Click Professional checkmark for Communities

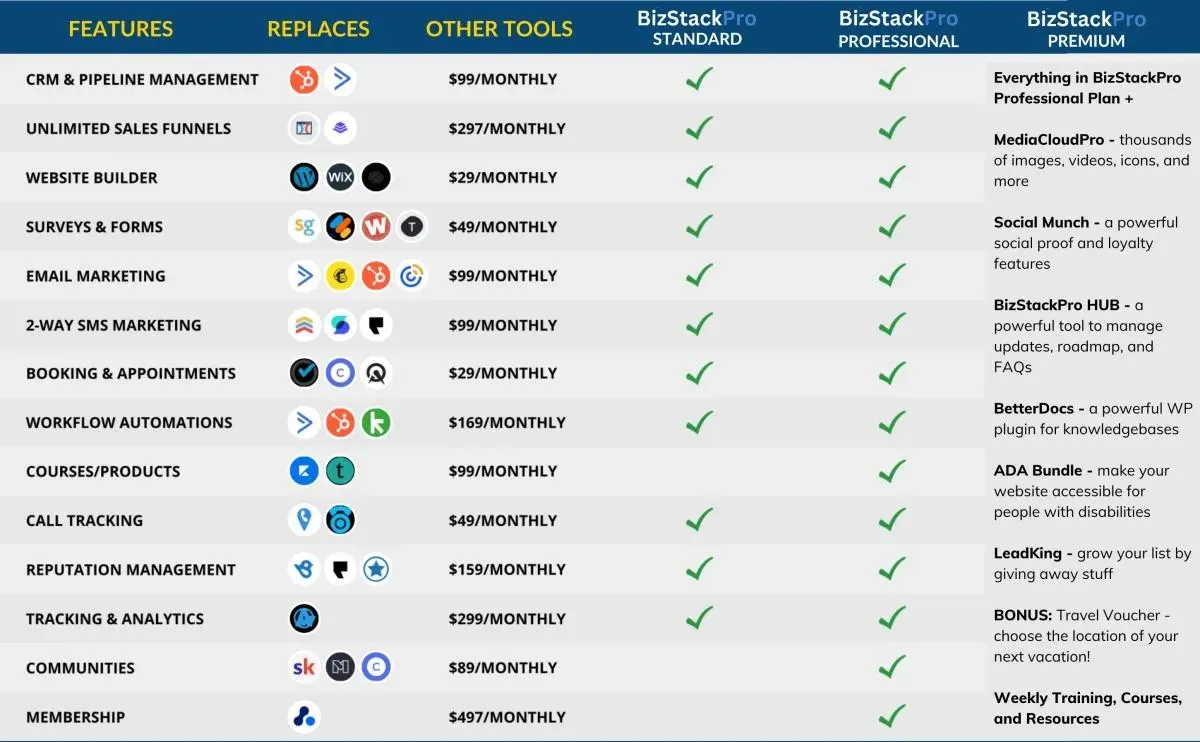(892, 666)
